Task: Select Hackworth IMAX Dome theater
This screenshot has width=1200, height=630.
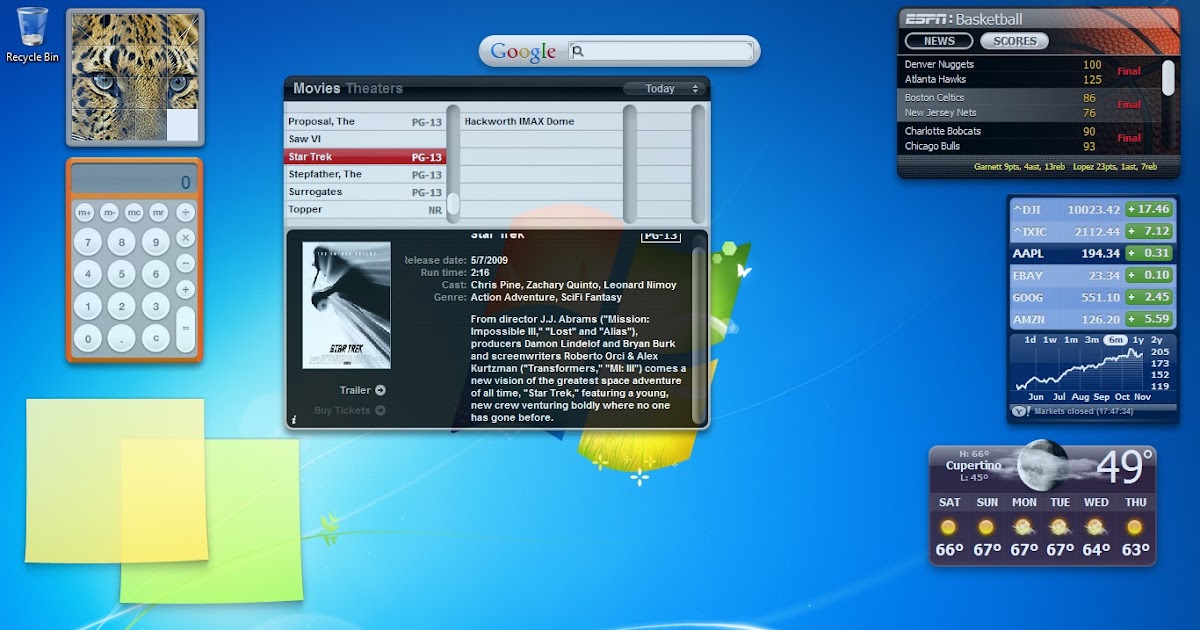Action: pos(542,122)
